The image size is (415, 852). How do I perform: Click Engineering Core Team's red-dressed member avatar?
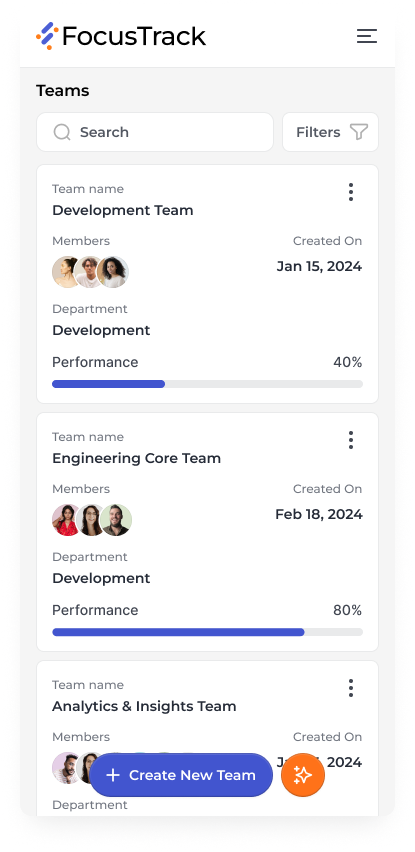click(66, 520)
